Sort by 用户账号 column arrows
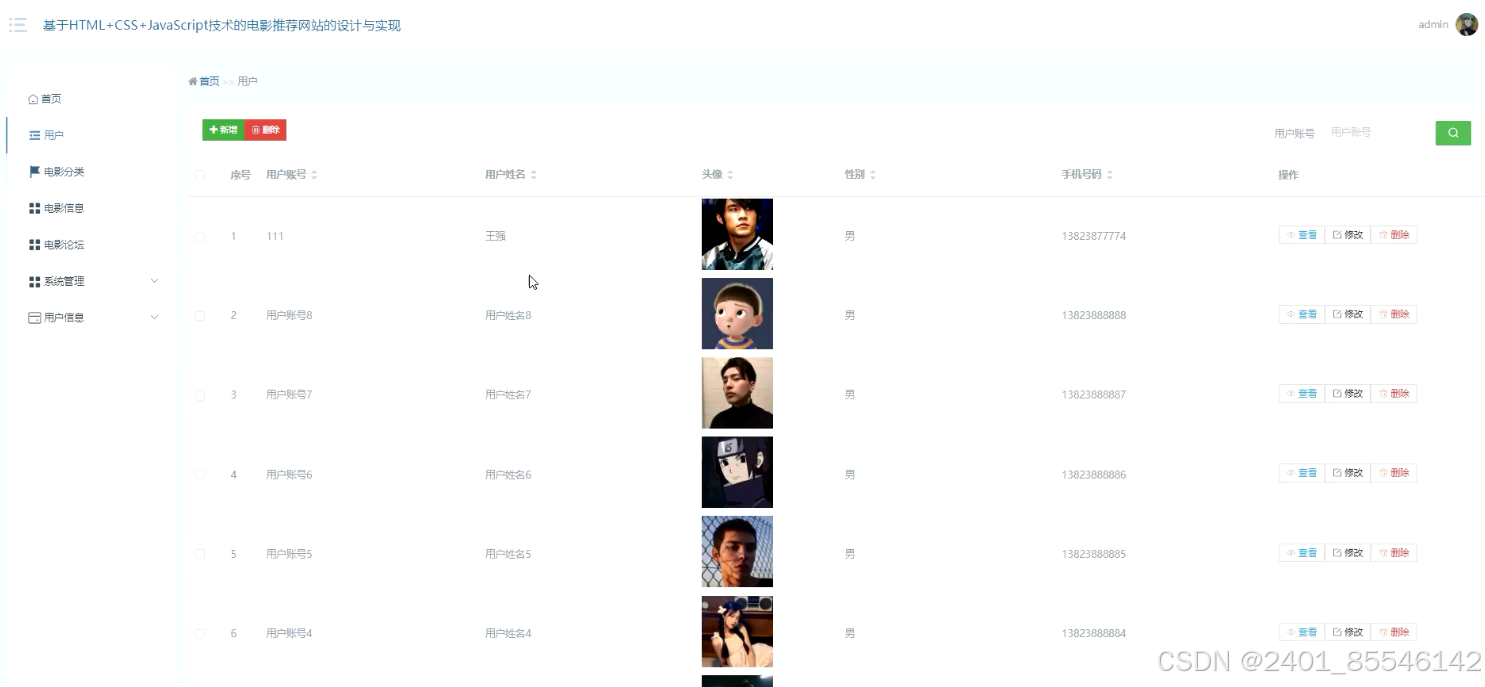1485x687 pixels. [x=314, y=175]
